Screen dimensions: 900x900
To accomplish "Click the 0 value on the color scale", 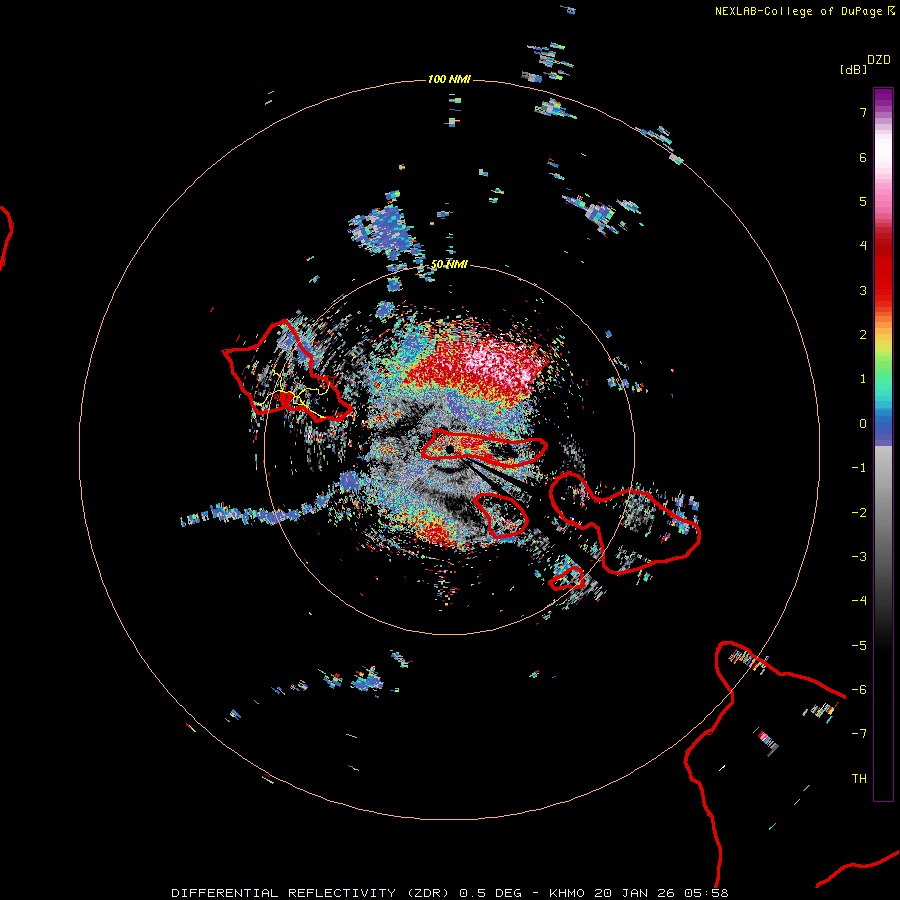I will [863, 424].
